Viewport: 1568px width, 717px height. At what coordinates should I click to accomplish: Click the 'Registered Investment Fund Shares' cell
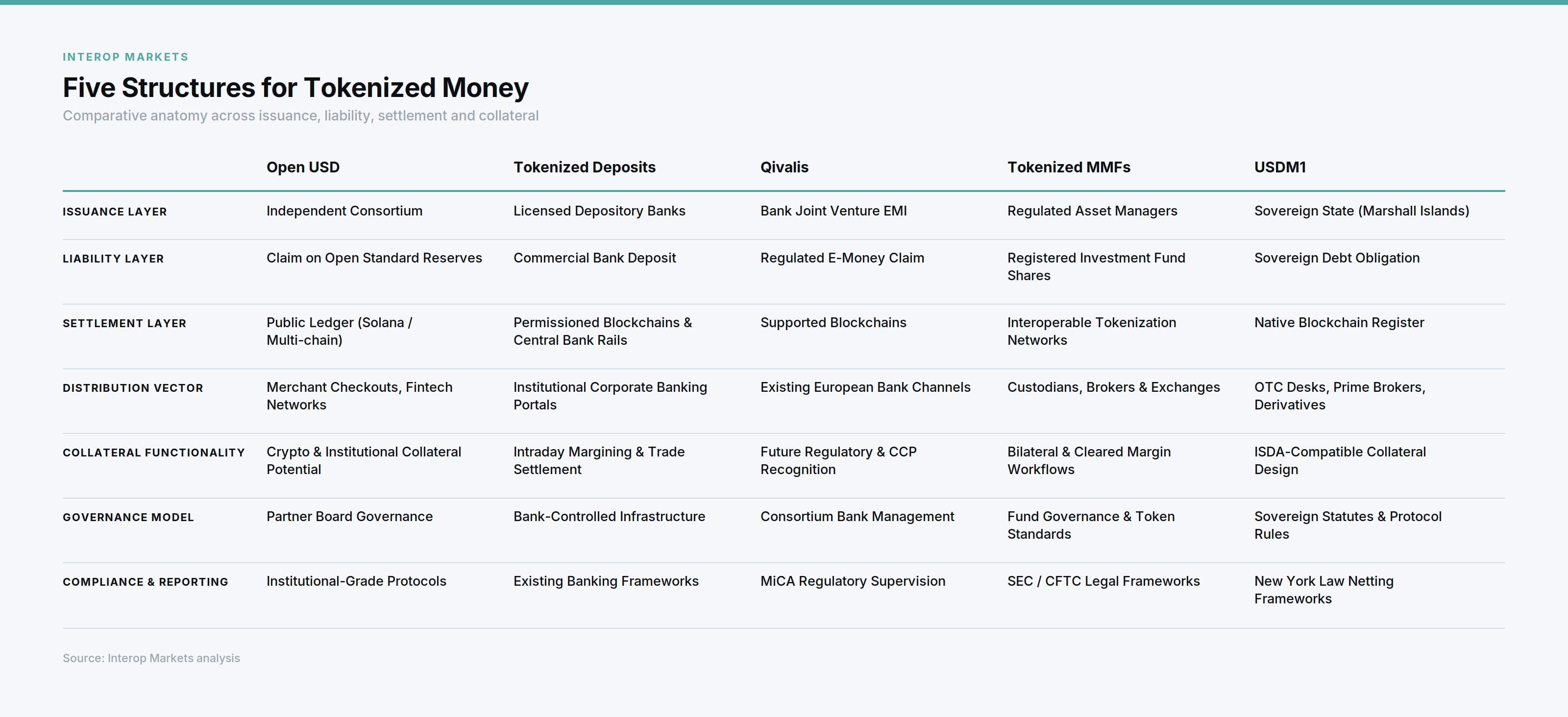(1096, 266)
